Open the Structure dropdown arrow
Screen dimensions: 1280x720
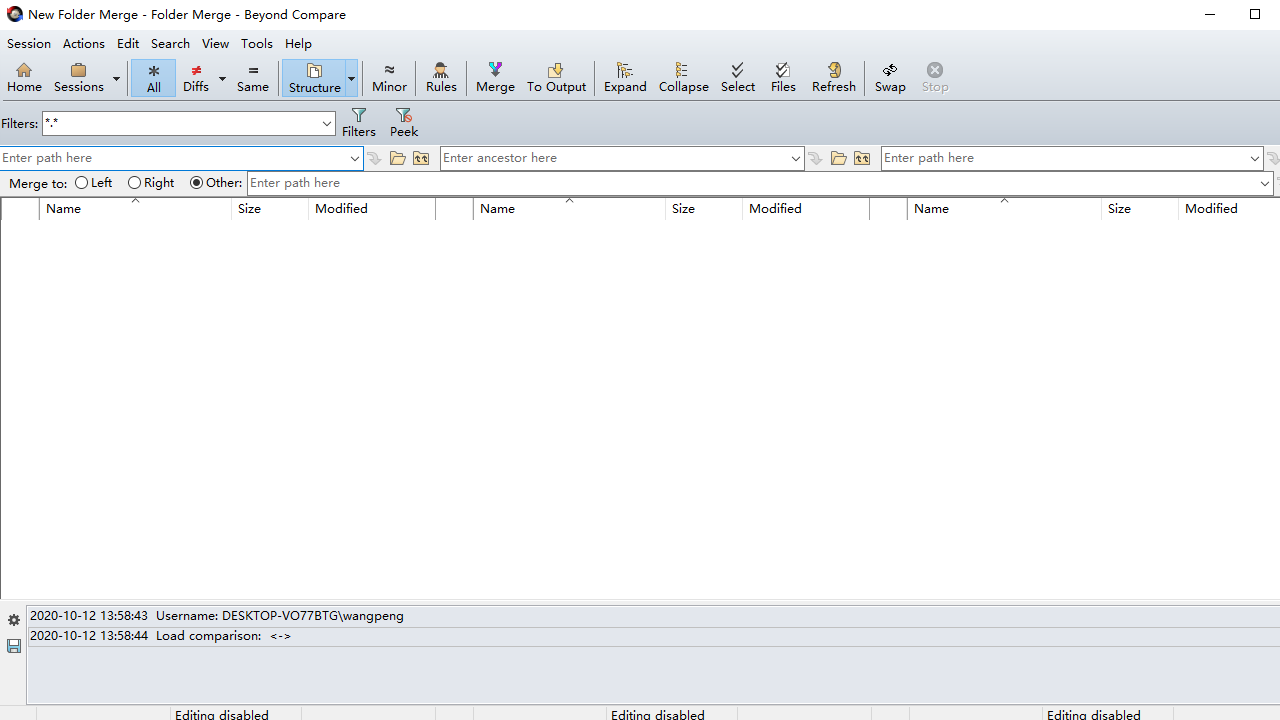[x=351, y=78]
